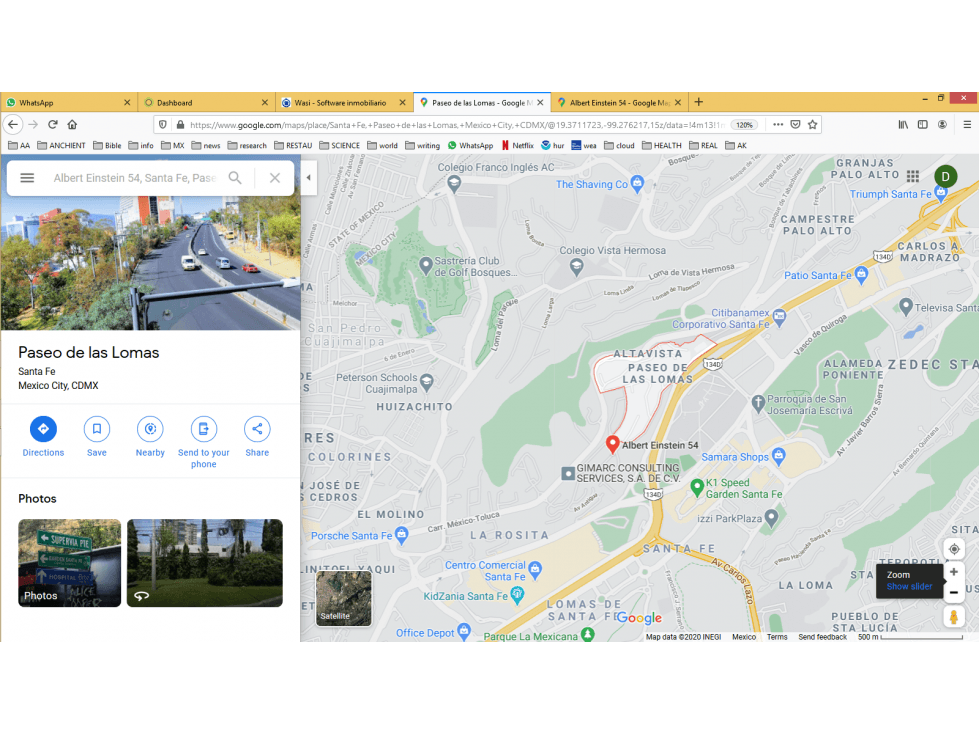Open Google apps grid icon
The width and height of the screenshot is (979, 734).
click(913, 176)
